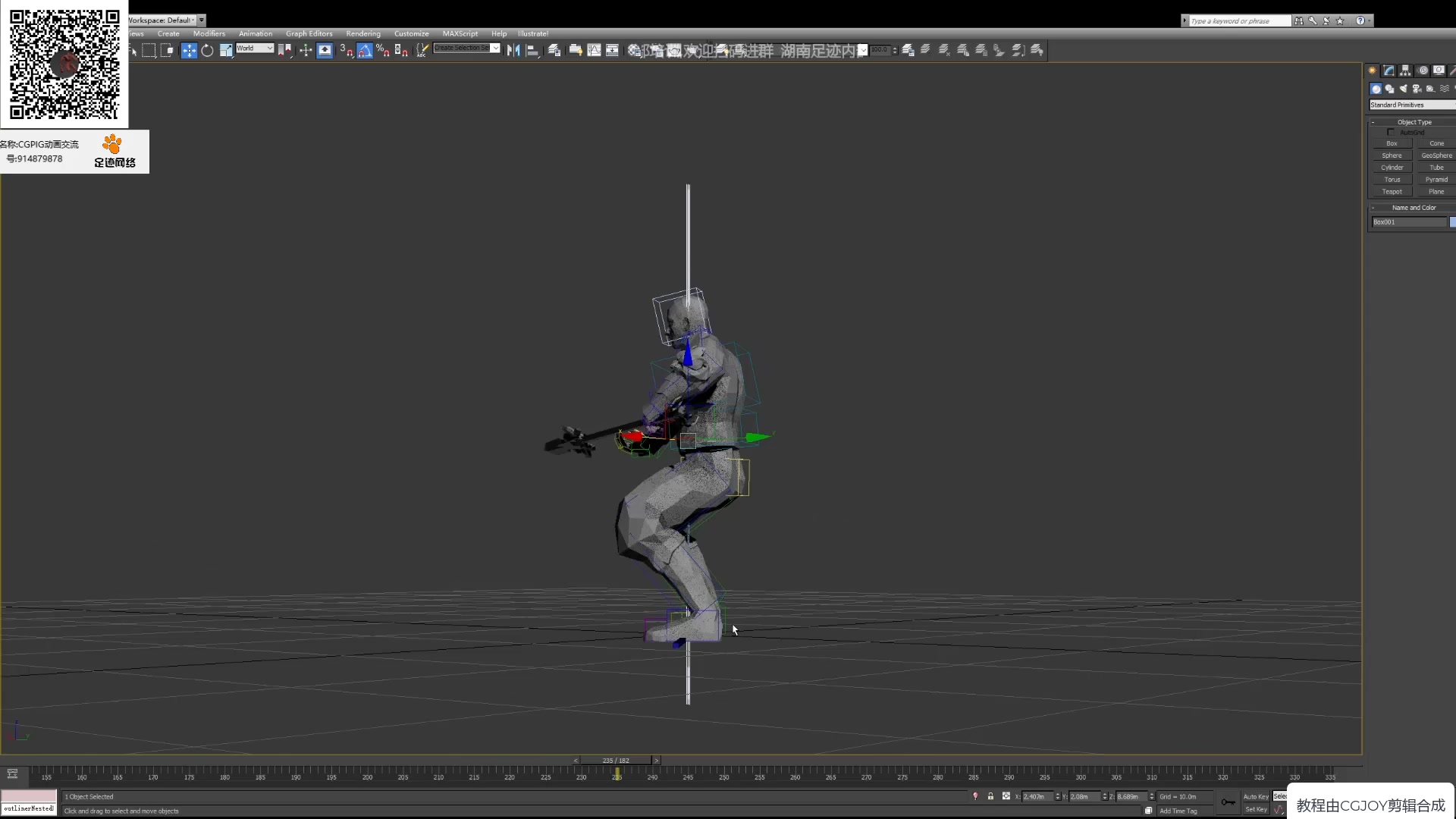
Task: Switch to the Motion command panel tab
Action: pyautogui.click(x=1423, y=71)
